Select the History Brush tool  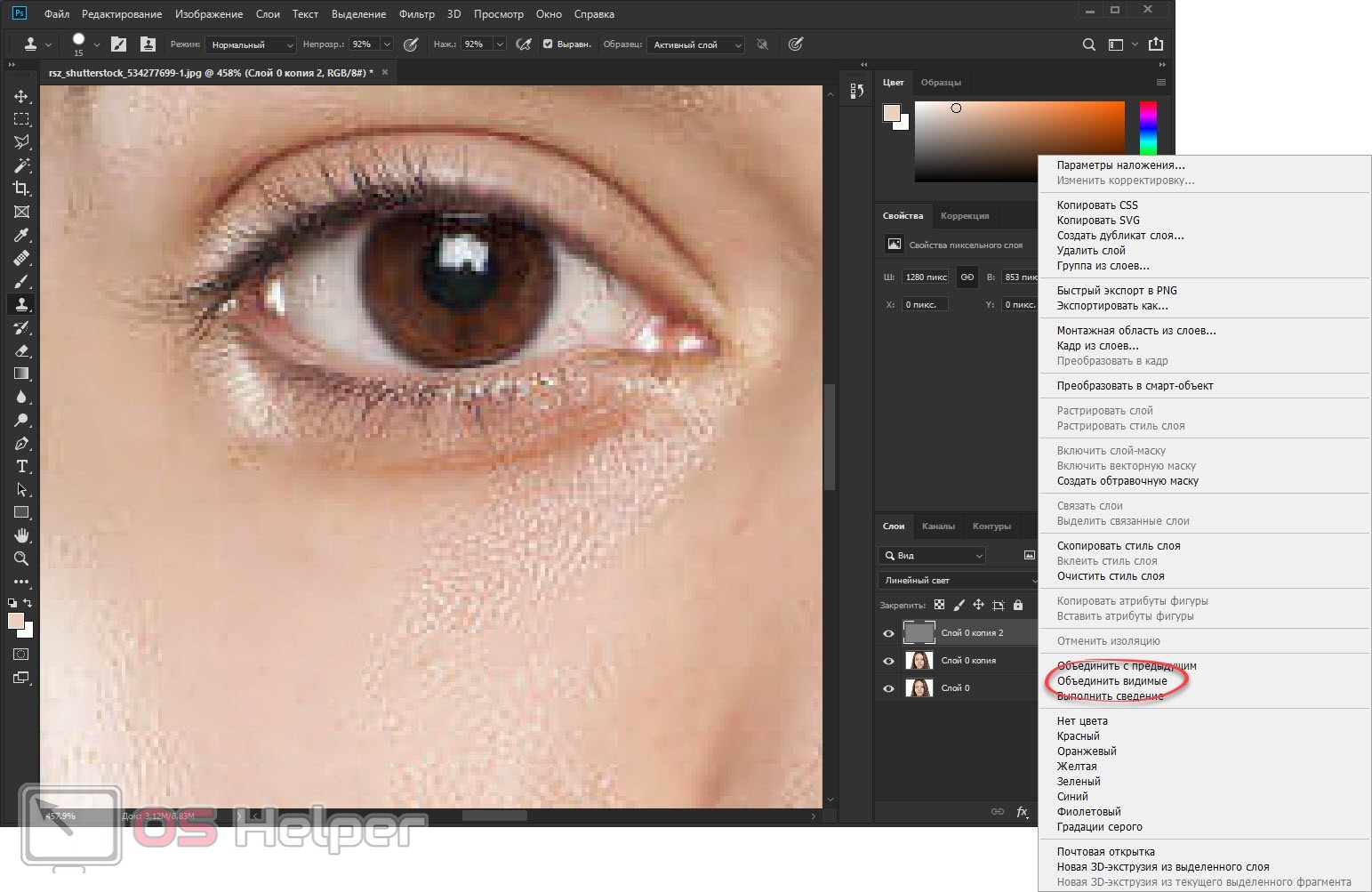pos(21,327)
